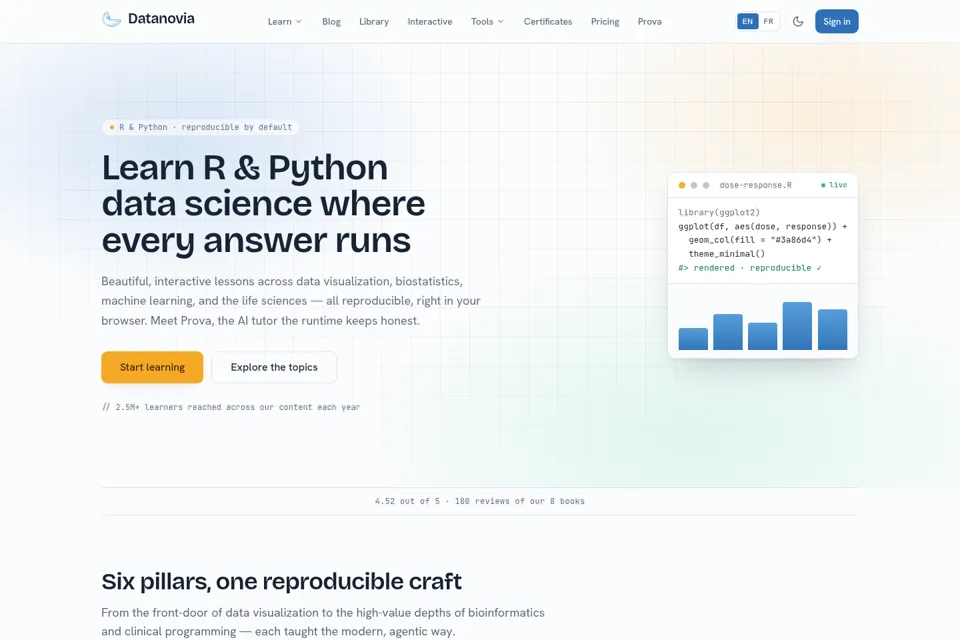
Task: Click the dose-response.R file name
Action: [756, 185]
